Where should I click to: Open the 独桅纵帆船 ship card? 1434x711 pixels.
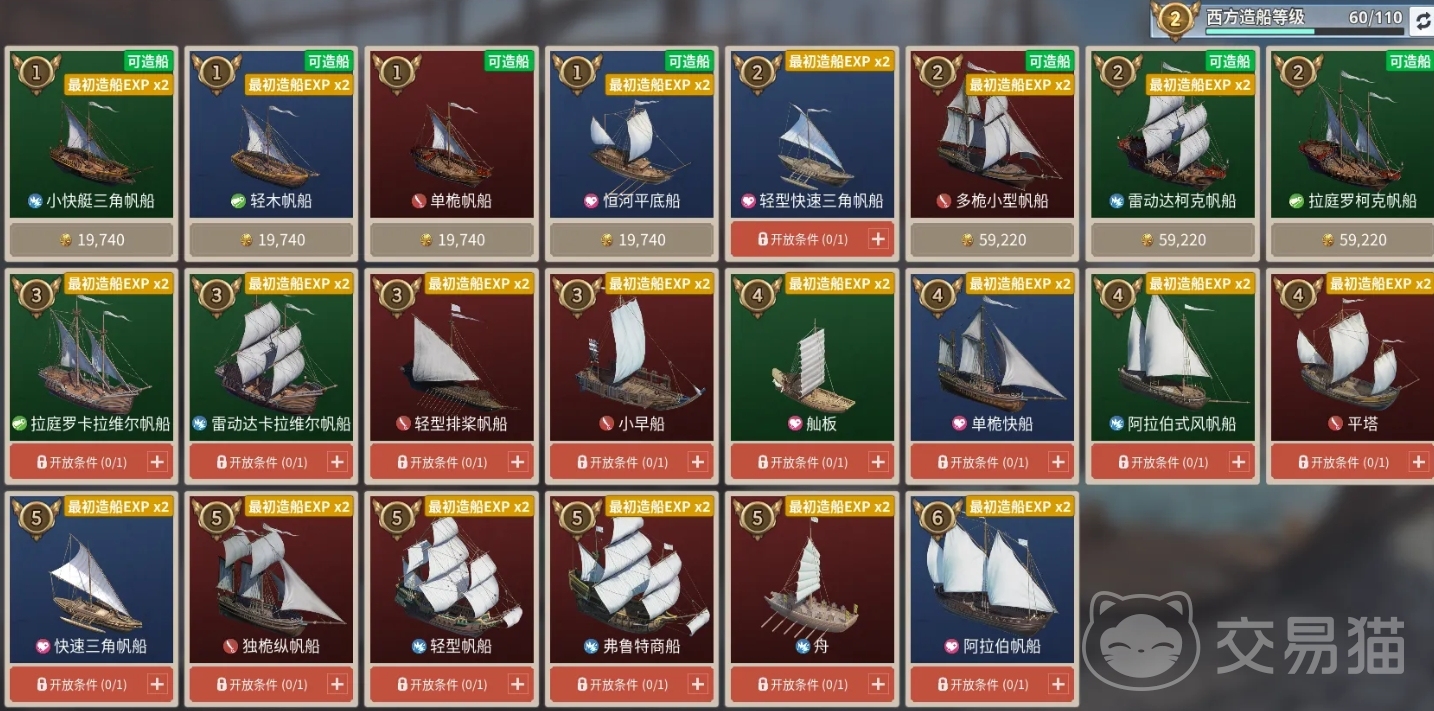click(272, 578)
